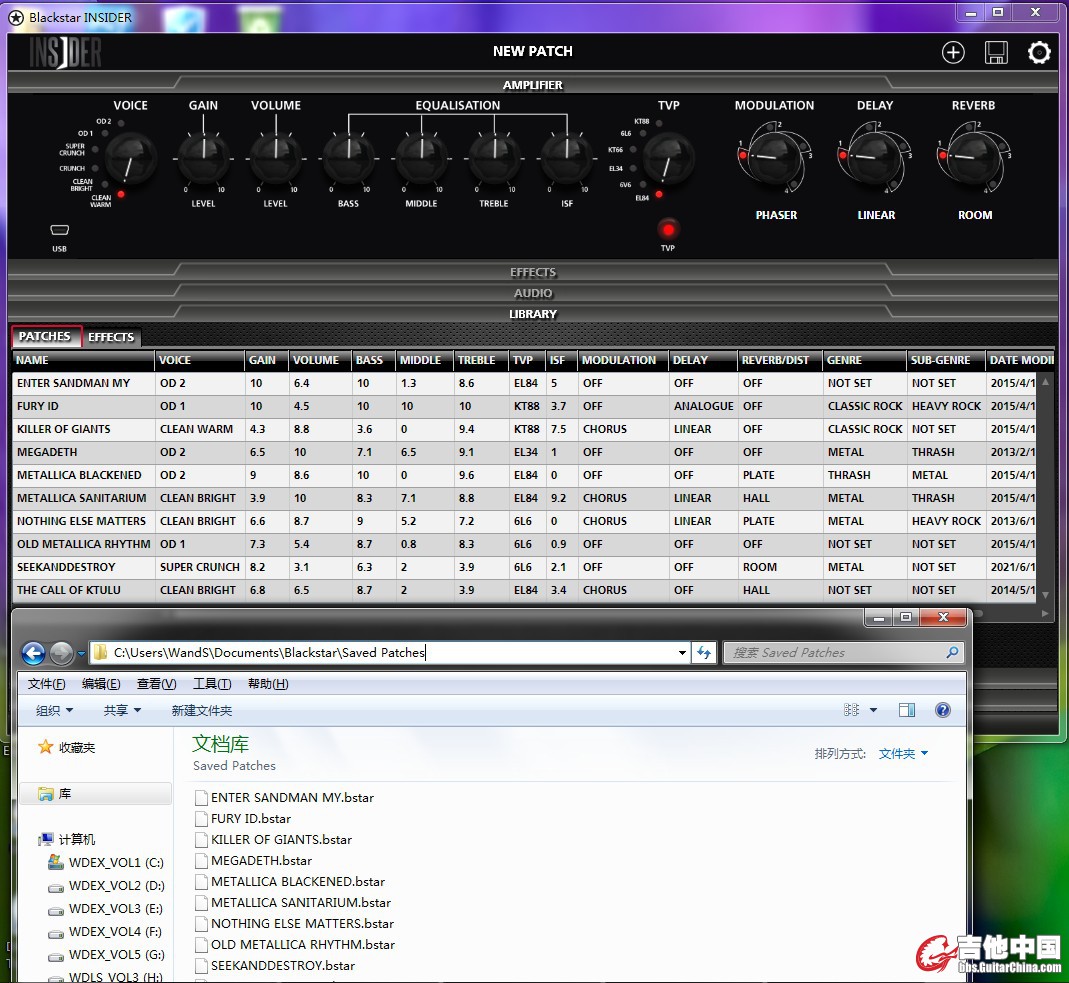Select the NOTHING ELSE MATTERS patch row
1069x983 pixels.
(524, 521)
